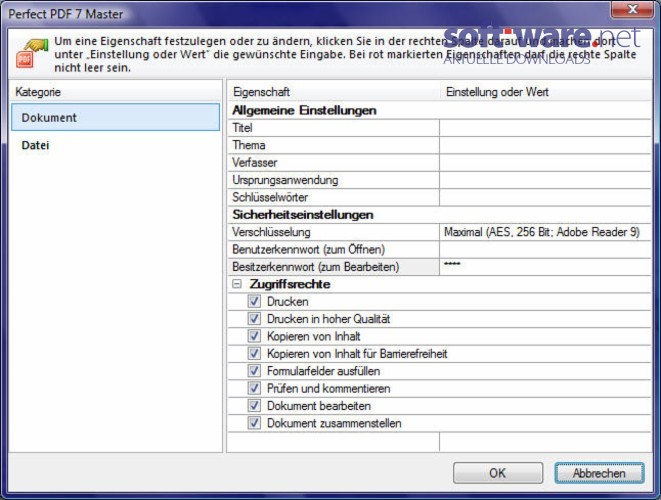
Task: Select the Dokument category
Action: point(116,117)
